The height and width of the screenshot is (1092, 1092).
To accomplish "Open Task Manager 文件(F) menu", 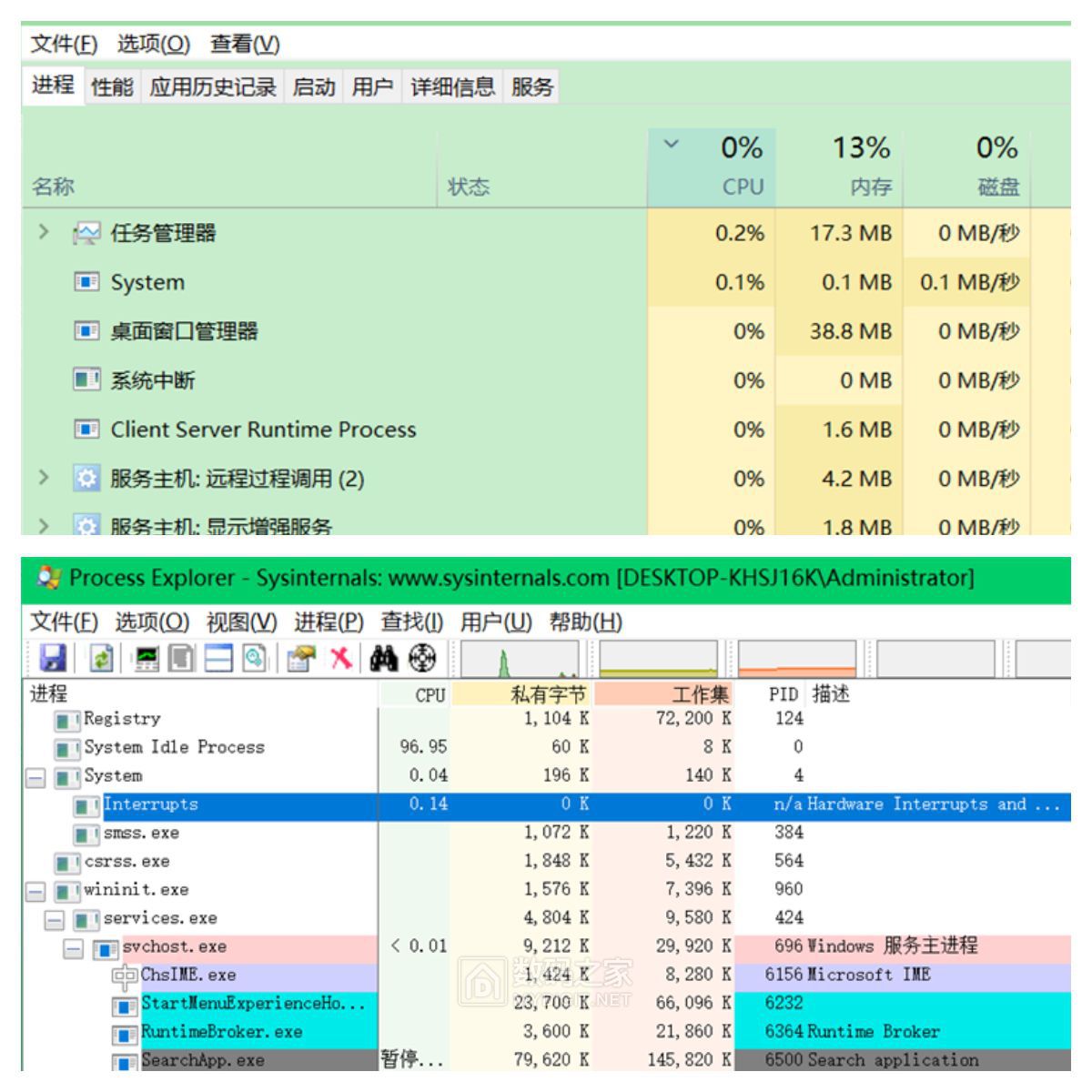I will pos(64,44).
